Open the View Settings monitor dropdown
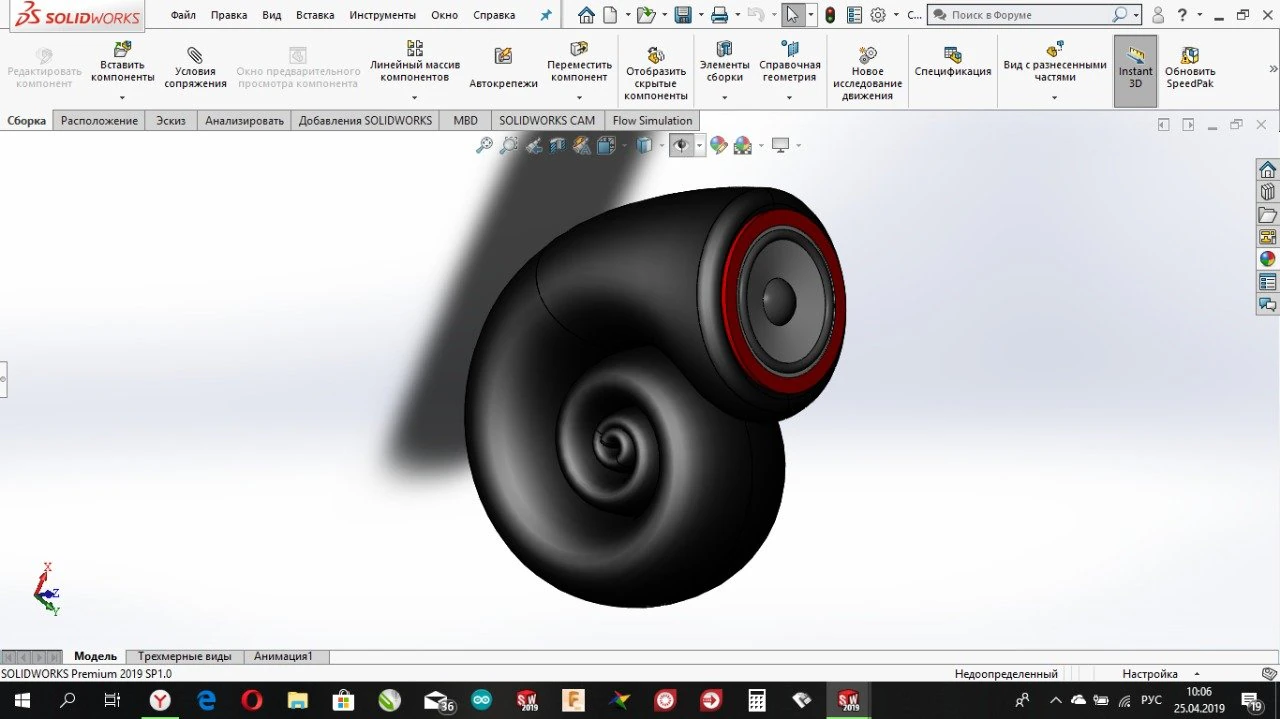1280x719 pixels. tap(797, 145)
